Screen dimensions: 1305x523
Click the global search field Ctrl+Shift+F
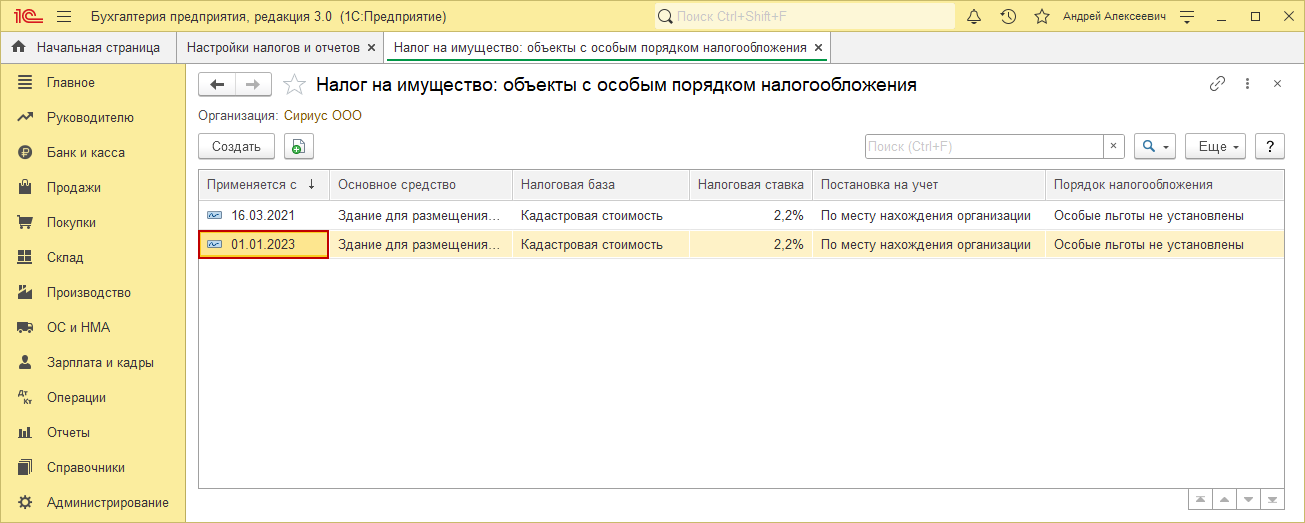coord(805,16)
